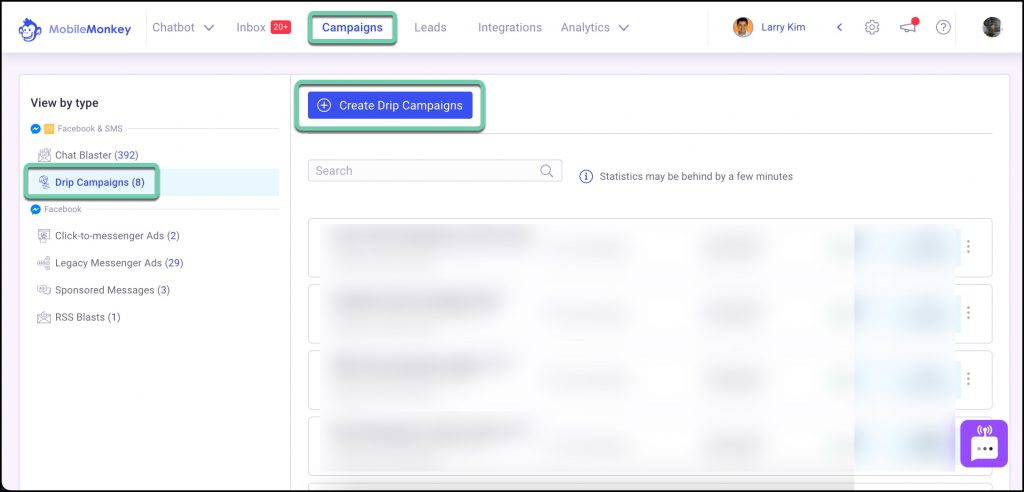Click the 20+ inbox notification badge
1024x492 pixels.
[281, 27]
